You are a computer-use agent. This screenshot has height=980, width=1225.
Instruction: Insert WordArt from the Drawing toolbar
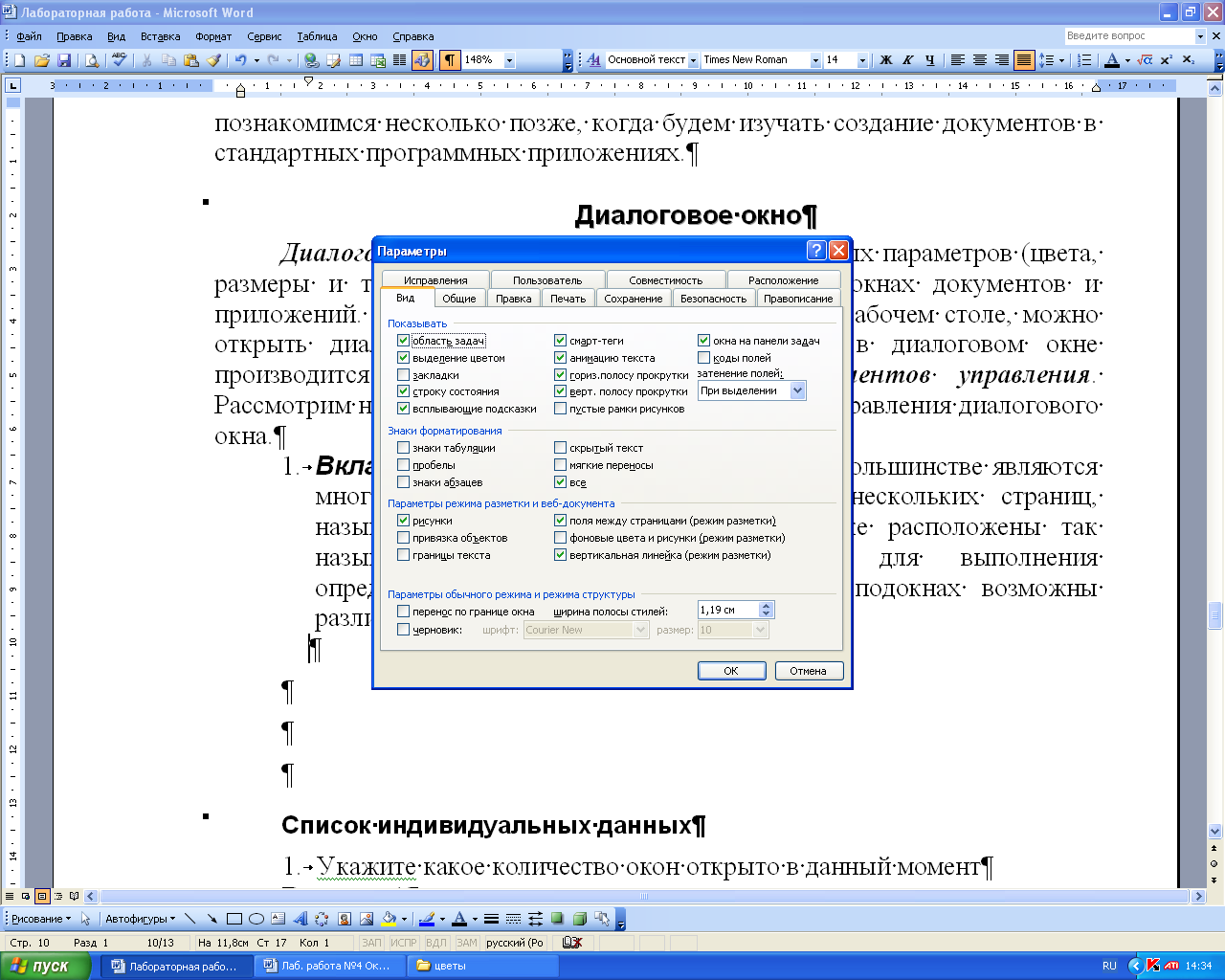tap(300, 919)
